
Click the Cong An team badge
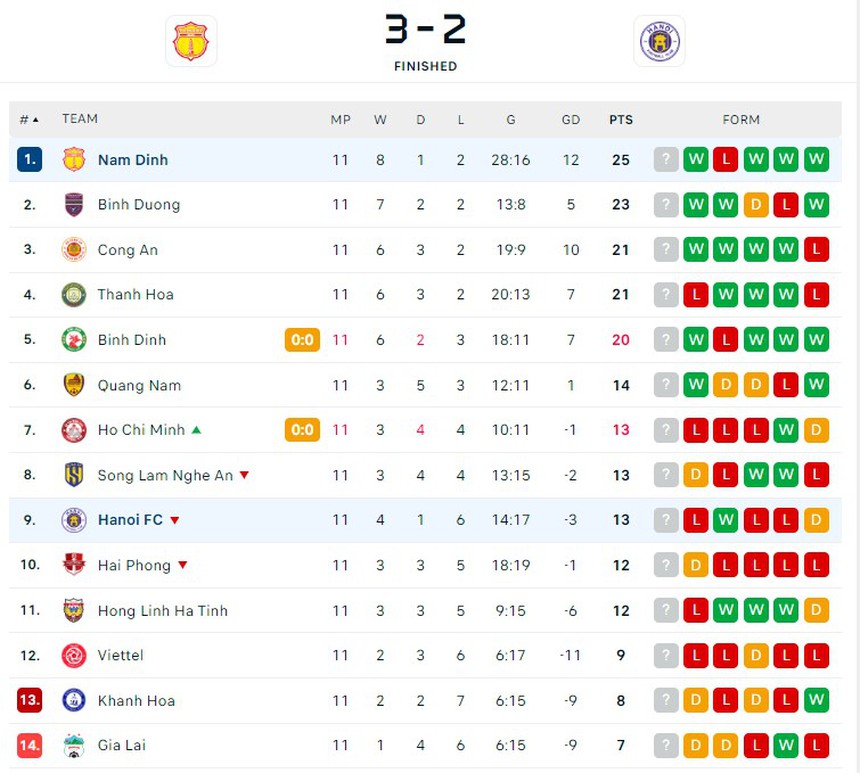pyautogui.click(x=73, y=250)
